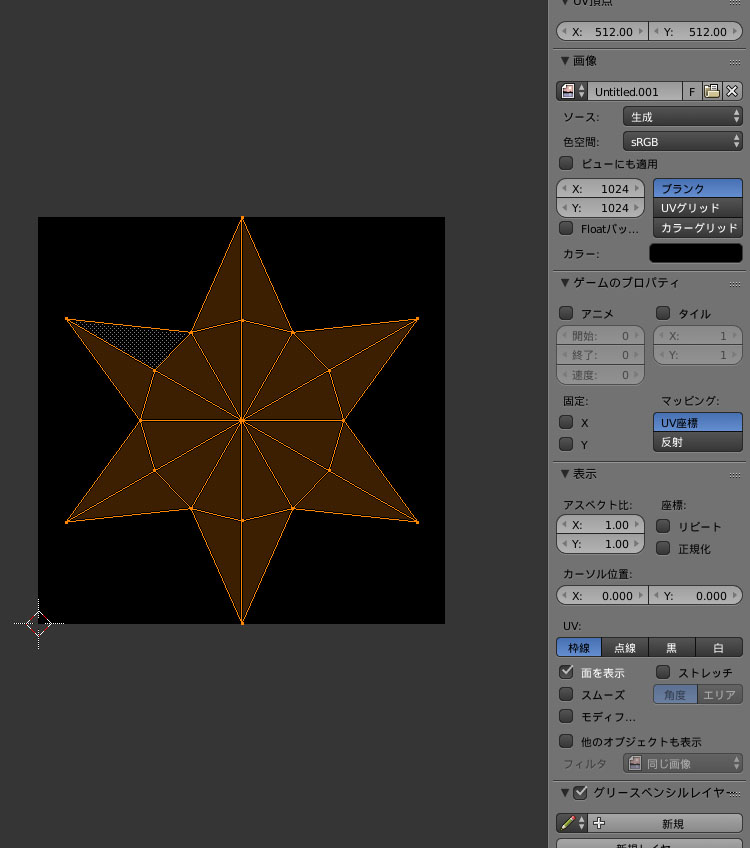Click Untitled.001 image name field
Image resolution: width=750 pixels, height=848 pixels.
coord(634,91)
